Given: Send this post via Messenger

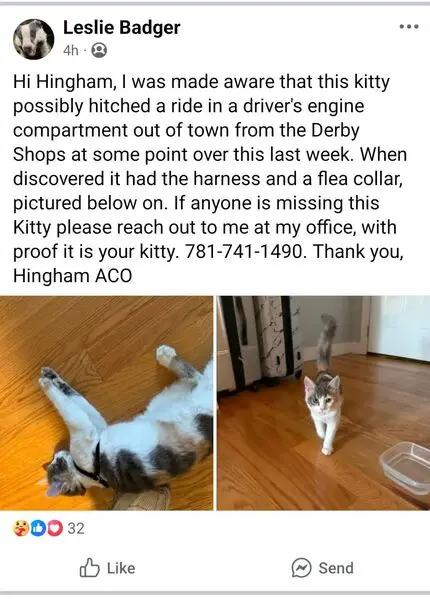Looking at the screenshot, I should coord(323,568).
